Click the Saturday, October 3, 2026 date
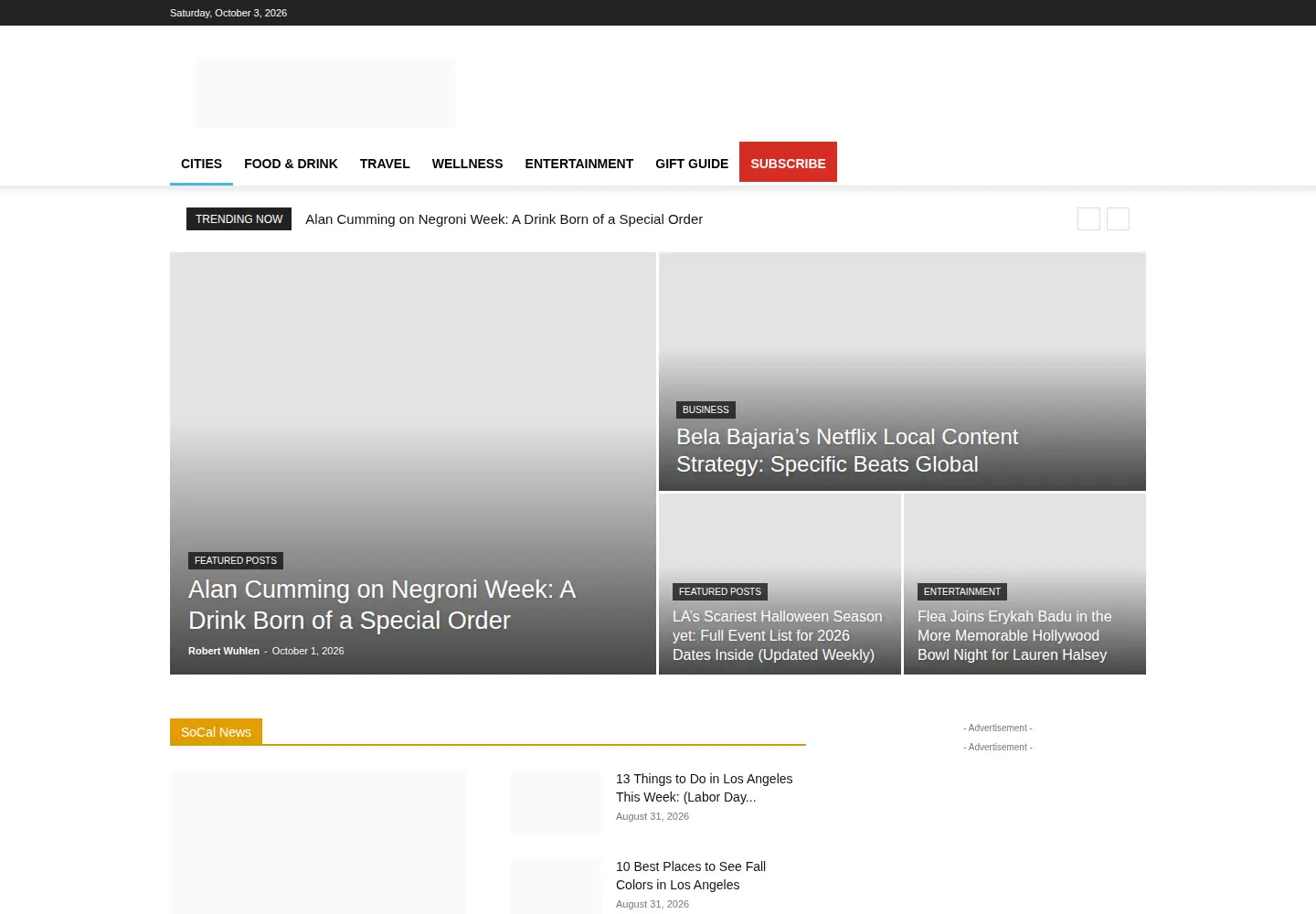This screenshot has width=1316, height=914. (x=228, y=13)
